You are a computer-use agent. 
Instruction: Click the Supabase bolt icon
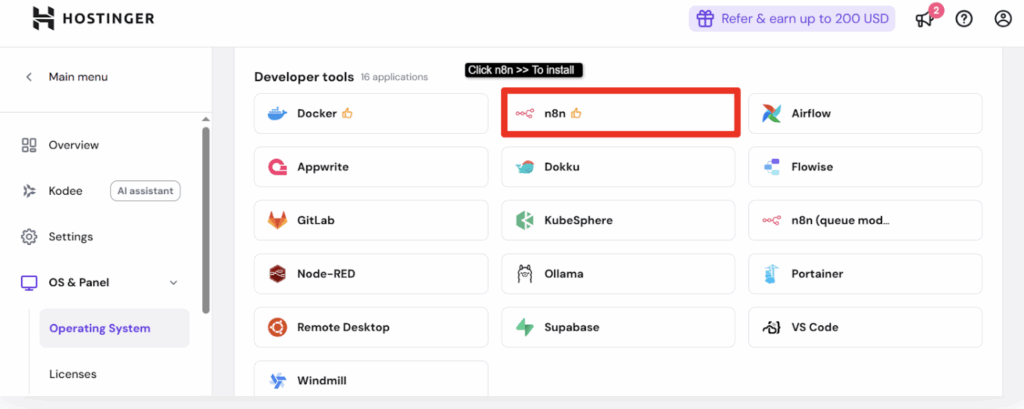pos(524,327)
